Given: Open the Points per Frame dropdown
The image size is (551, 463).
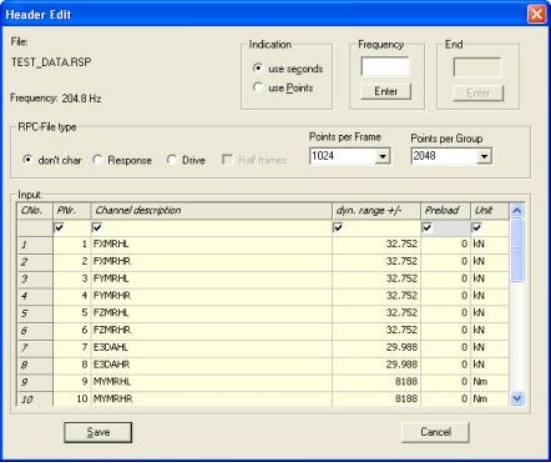Looking at the screenshot, I should pyautogui.click(x=383, y=156).
